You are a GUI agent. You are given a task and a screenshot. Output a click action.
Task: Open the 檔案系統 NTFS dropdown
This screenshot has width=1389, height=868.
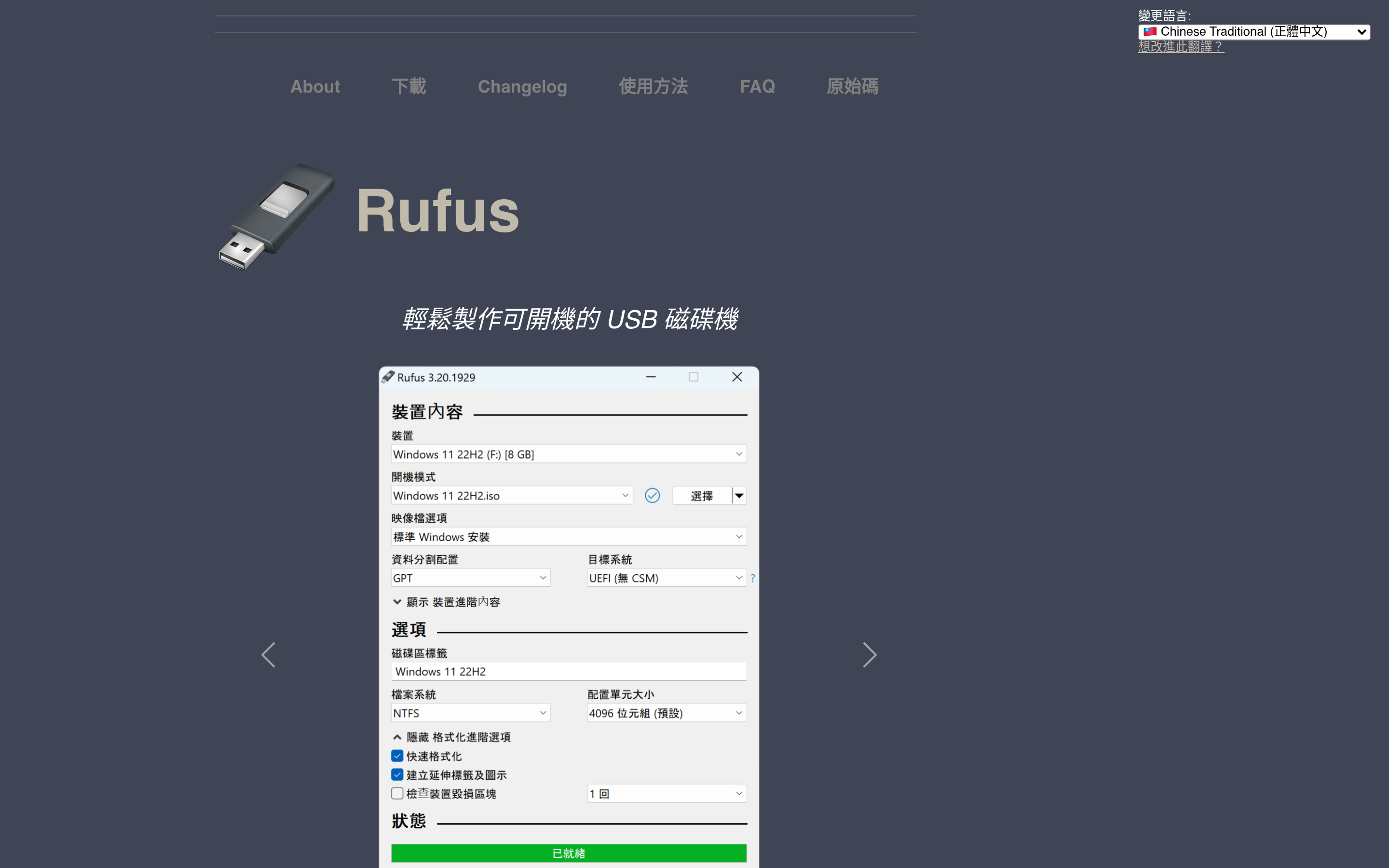pyautogui.click(x=471, y=713)
